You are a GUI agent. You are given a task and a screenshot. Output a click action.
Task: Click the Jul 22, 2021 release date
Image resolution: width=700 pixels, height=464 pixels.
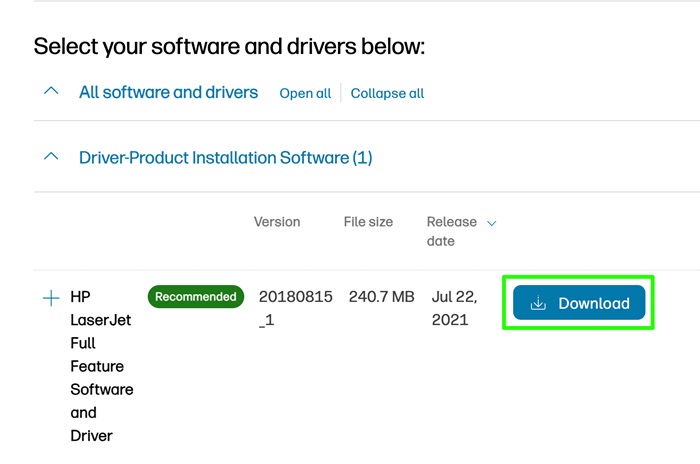(x=454, y=308)
